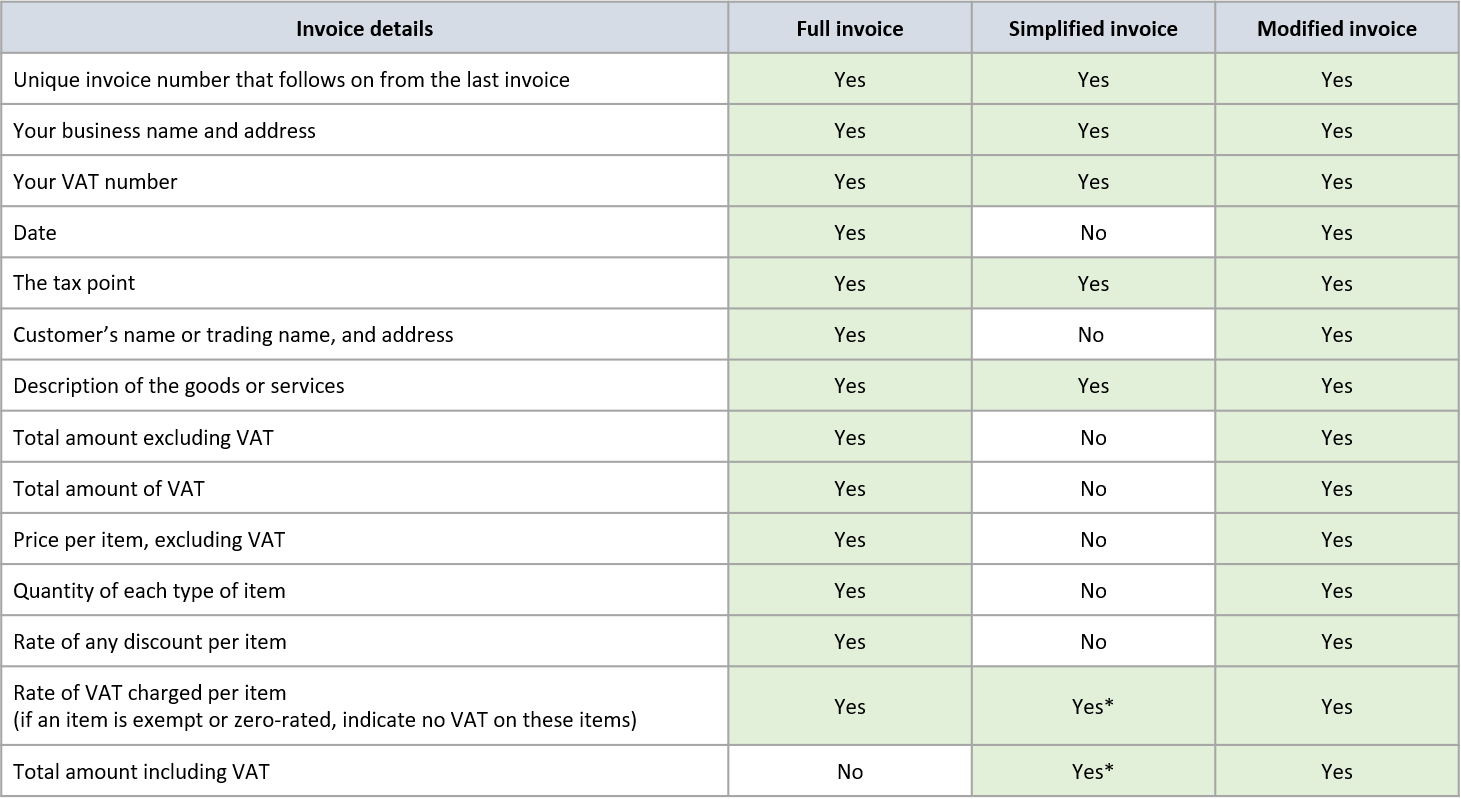
Task: Click the "Your VAT number" row label
Action: coord(95,182)
